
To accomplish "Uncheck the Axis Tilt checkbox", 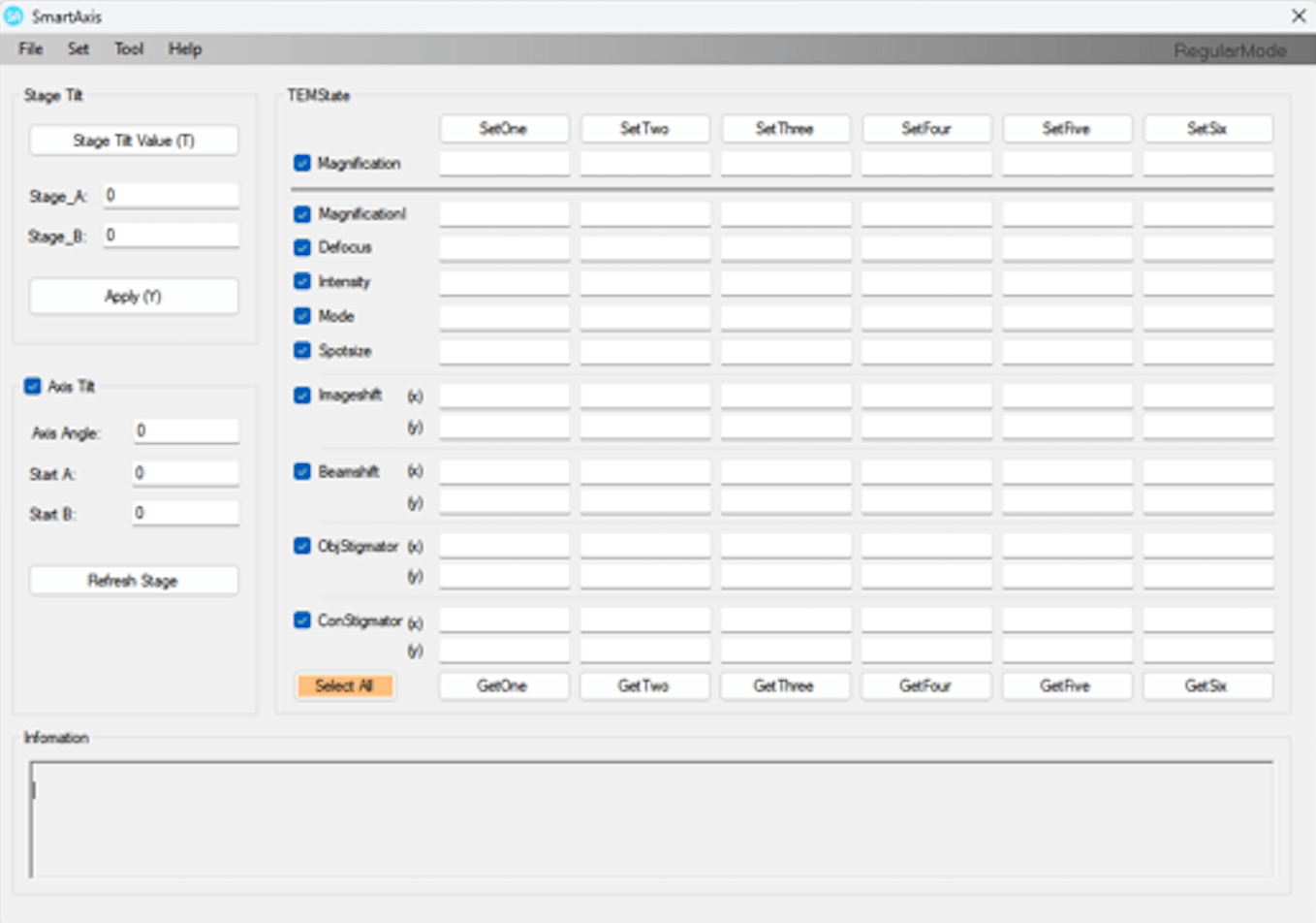I will 33,386.
